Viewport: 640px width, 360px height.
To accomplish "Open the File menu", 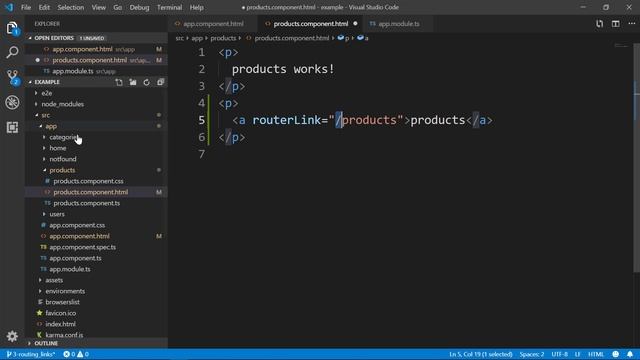I will (26, 7).
